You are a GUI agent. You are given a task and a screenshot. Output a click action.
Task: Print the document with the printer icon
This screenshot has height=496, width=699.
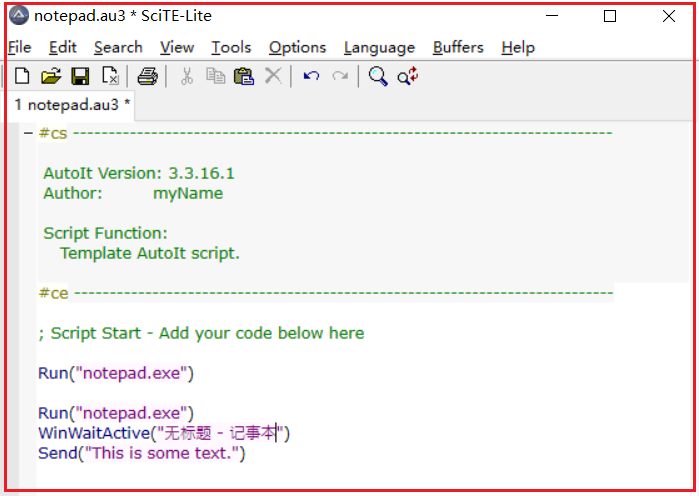[147, 76]
